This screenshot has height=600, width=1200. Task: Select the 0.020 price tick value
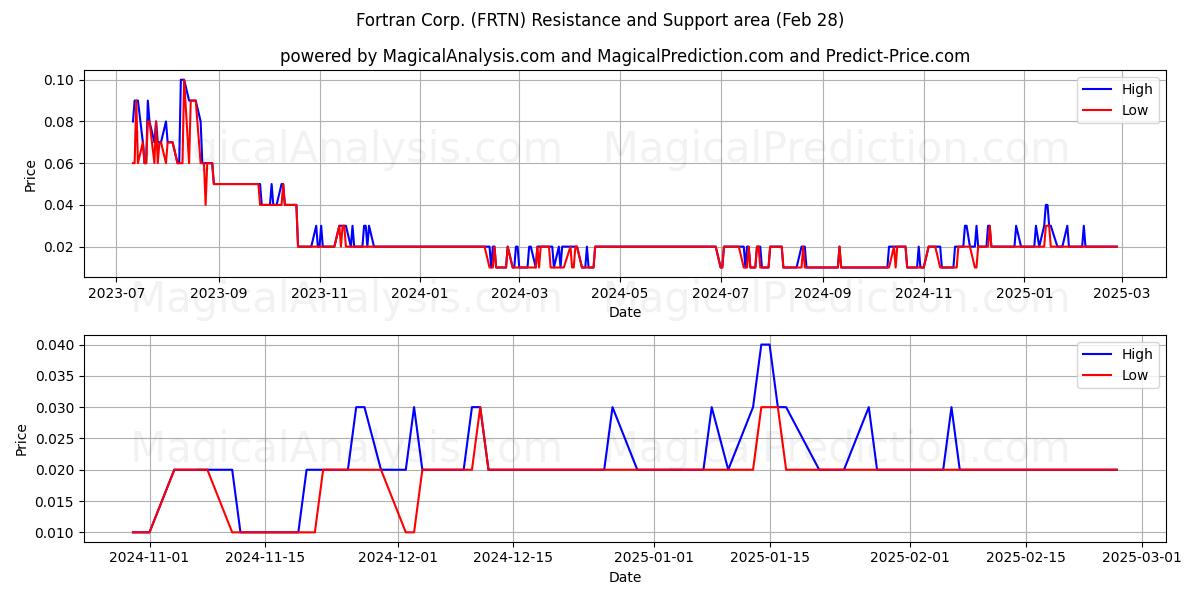[55, 470]
